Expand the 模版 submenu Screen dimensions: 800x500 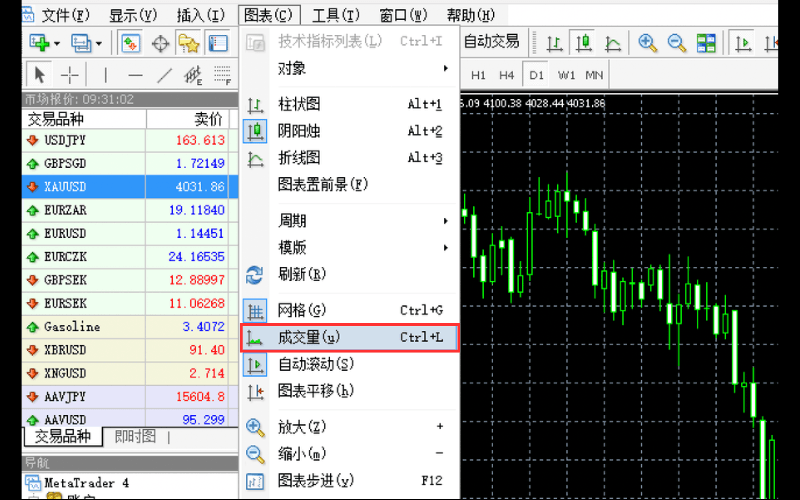pos(349,247)
